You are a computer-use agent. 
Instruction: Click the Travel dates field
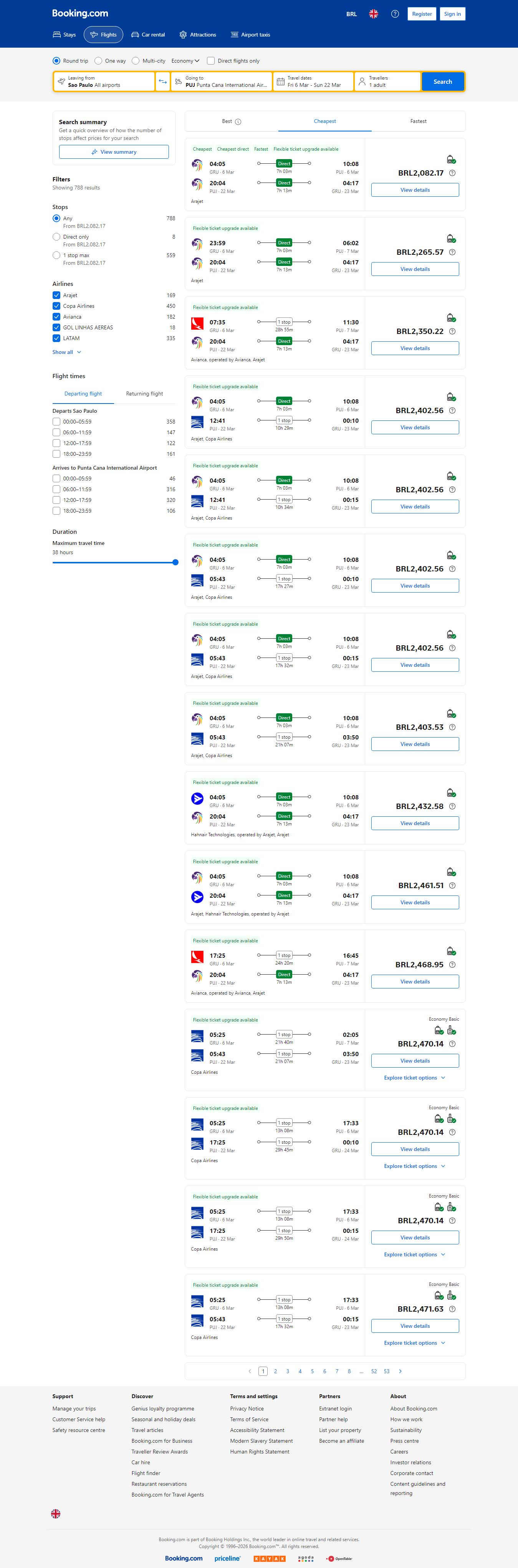click(313, 81)
